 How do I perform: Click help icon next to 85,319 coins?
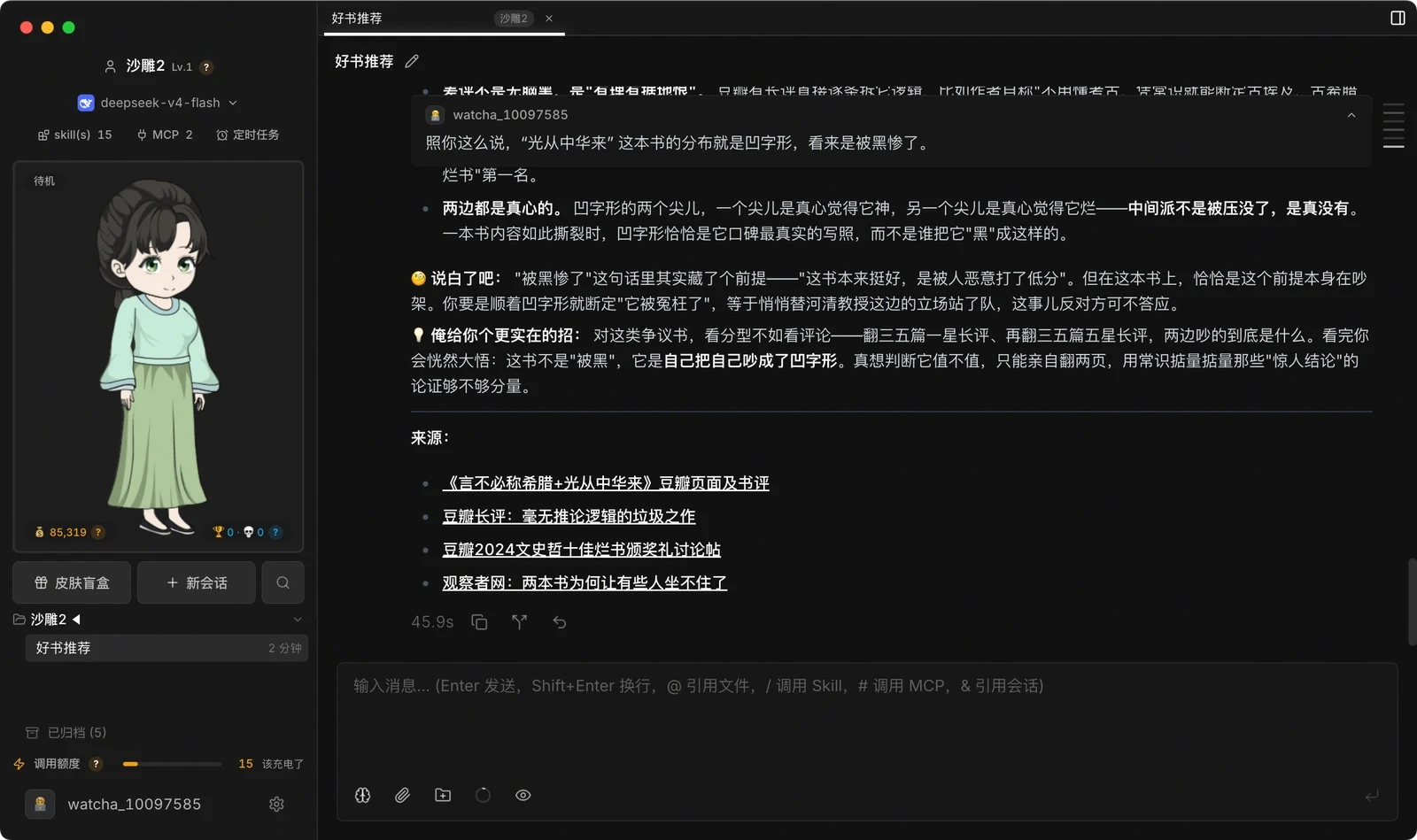[98, 532]
